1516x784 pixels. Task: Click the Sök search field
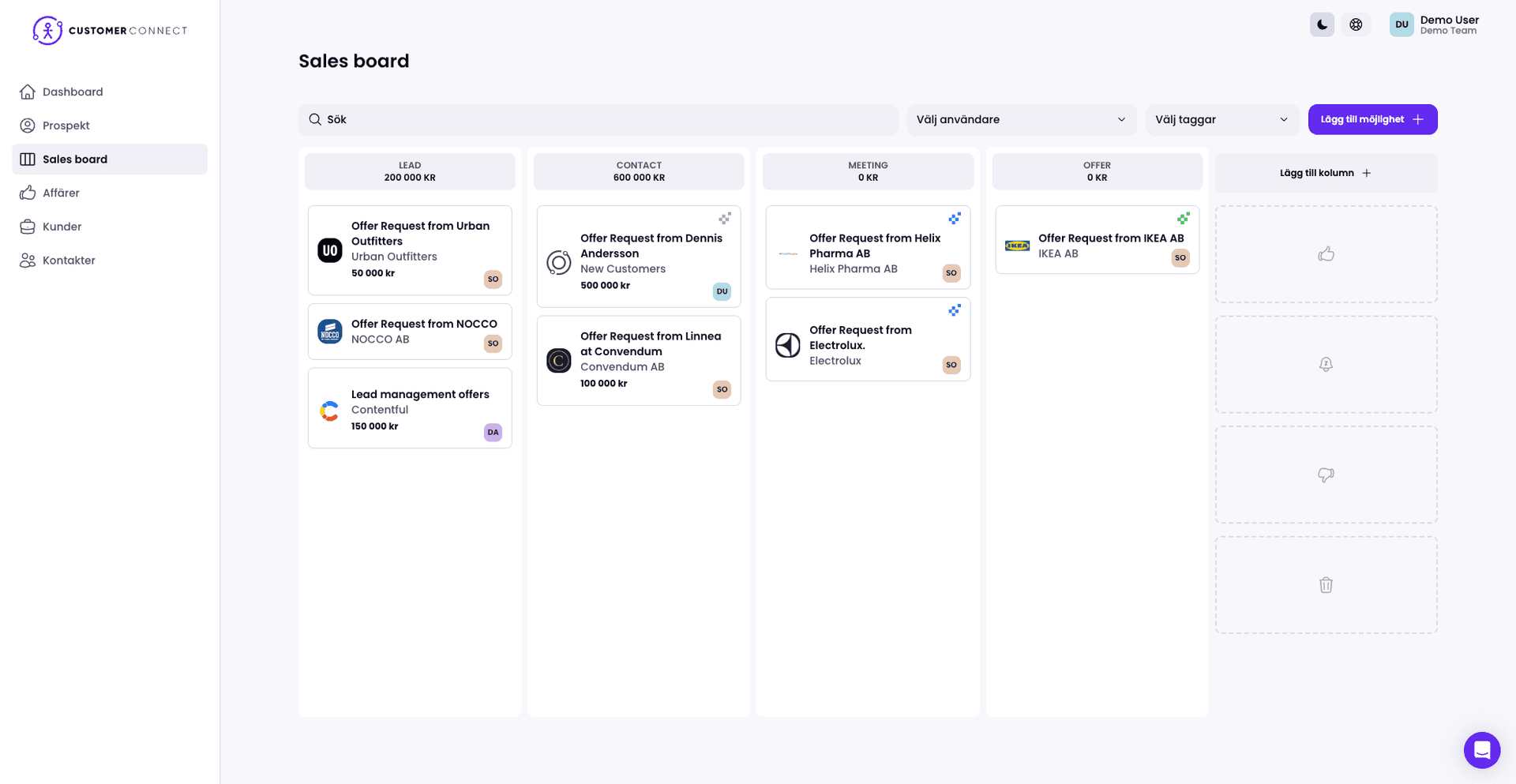click(x=598, y=119)
